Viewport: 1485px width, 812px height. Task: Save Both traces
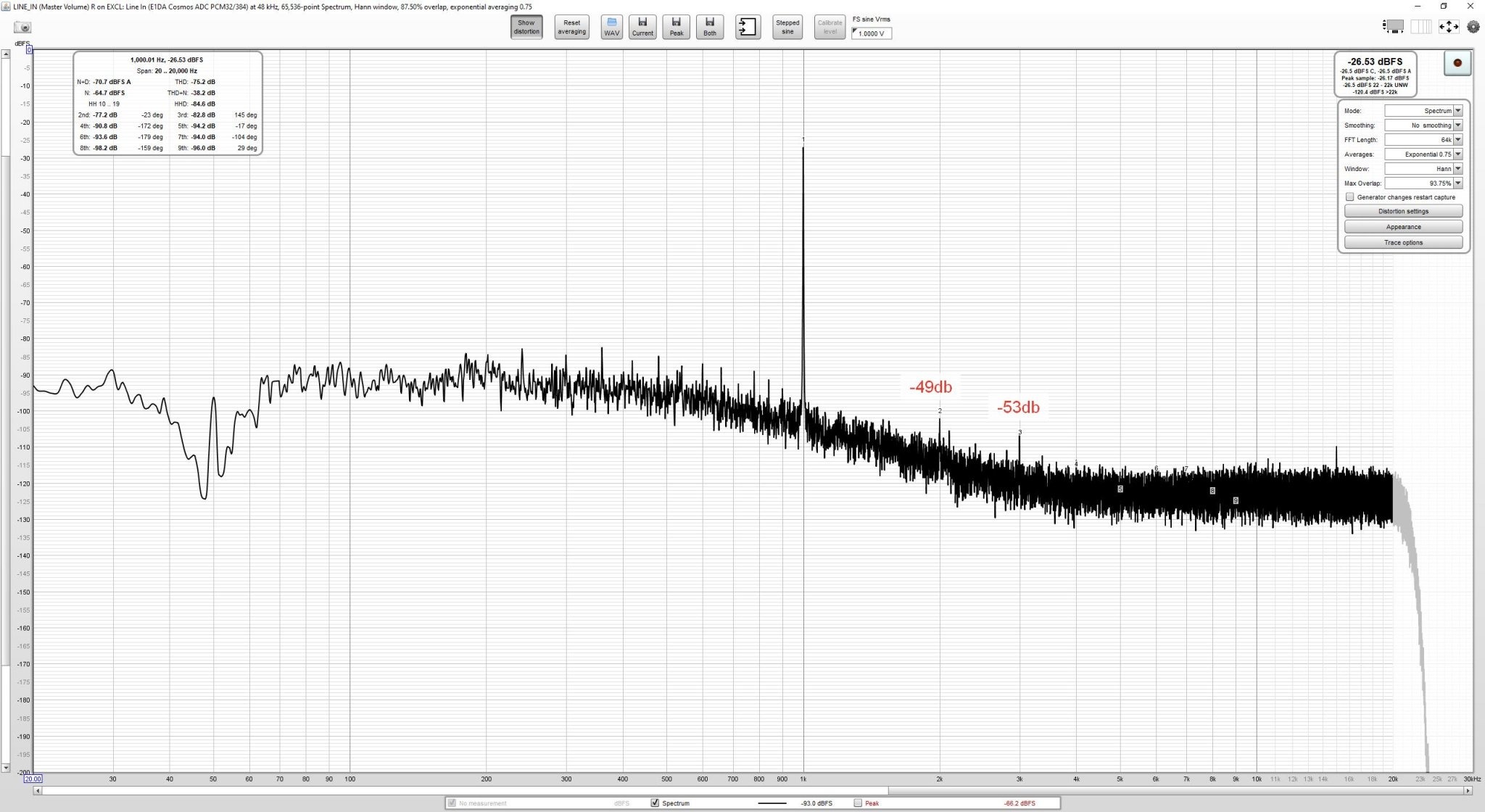[710, 27]
